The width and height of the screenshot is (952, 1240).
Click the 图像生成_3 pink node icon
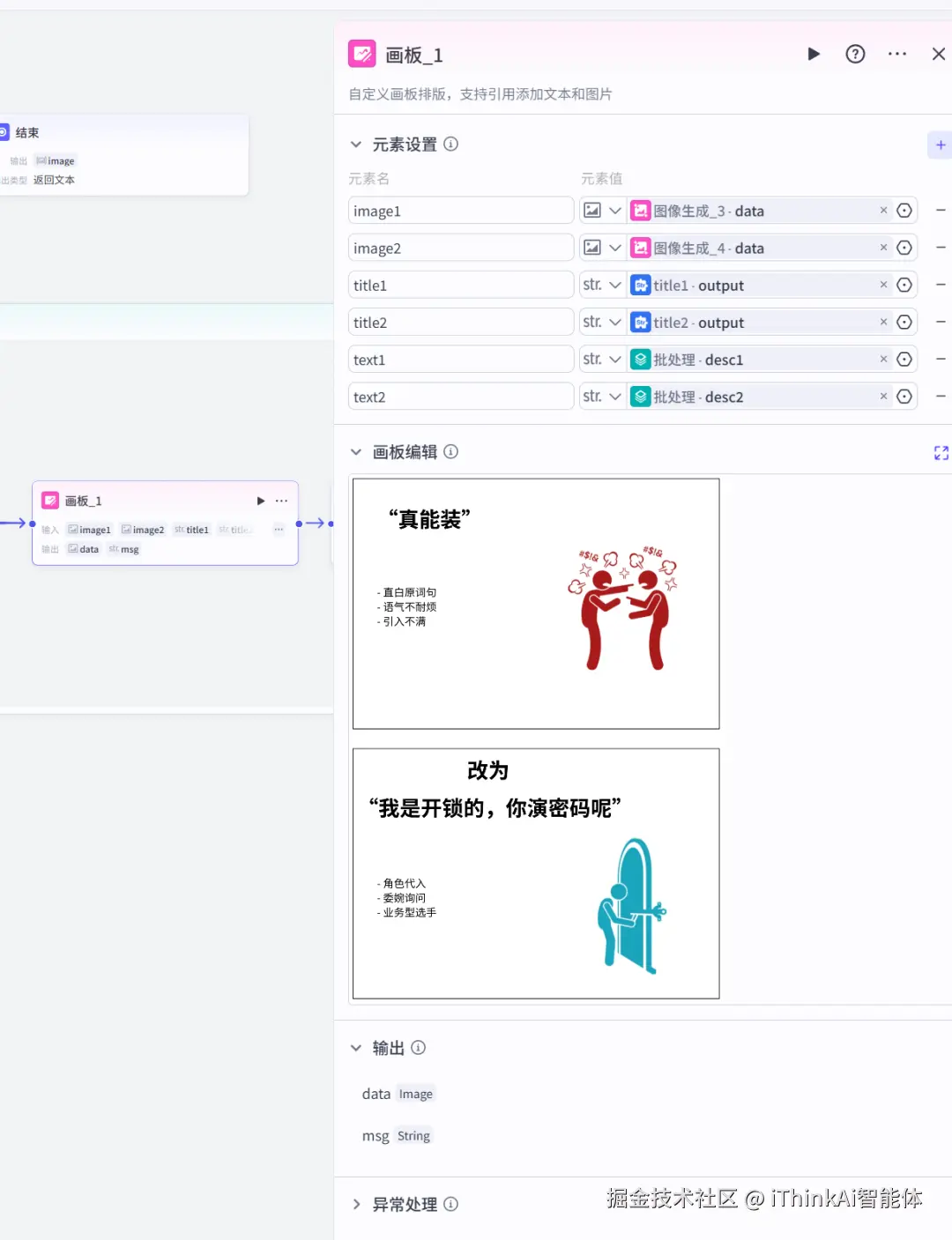pyautogui.click(x=641, y=211)
